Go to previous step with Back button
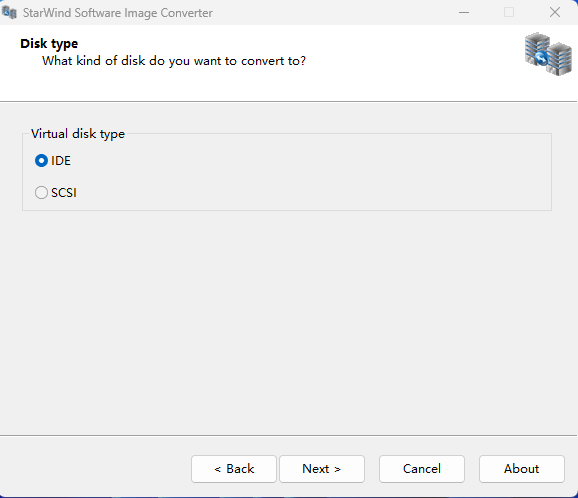 click(234, 469)
